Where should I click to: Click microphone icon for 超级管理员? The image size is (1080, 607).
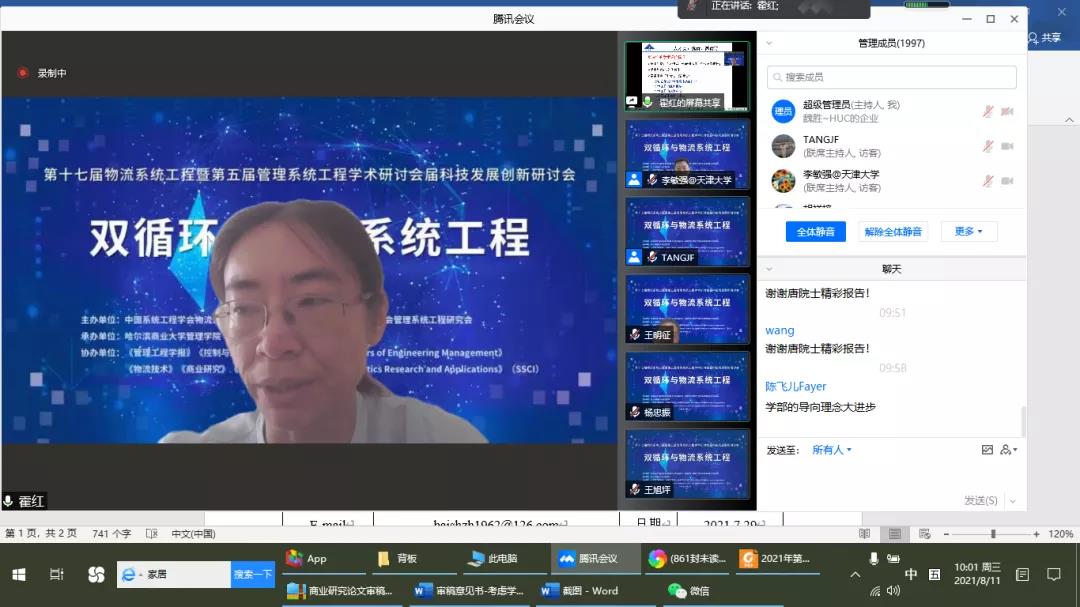pos(988,111)
